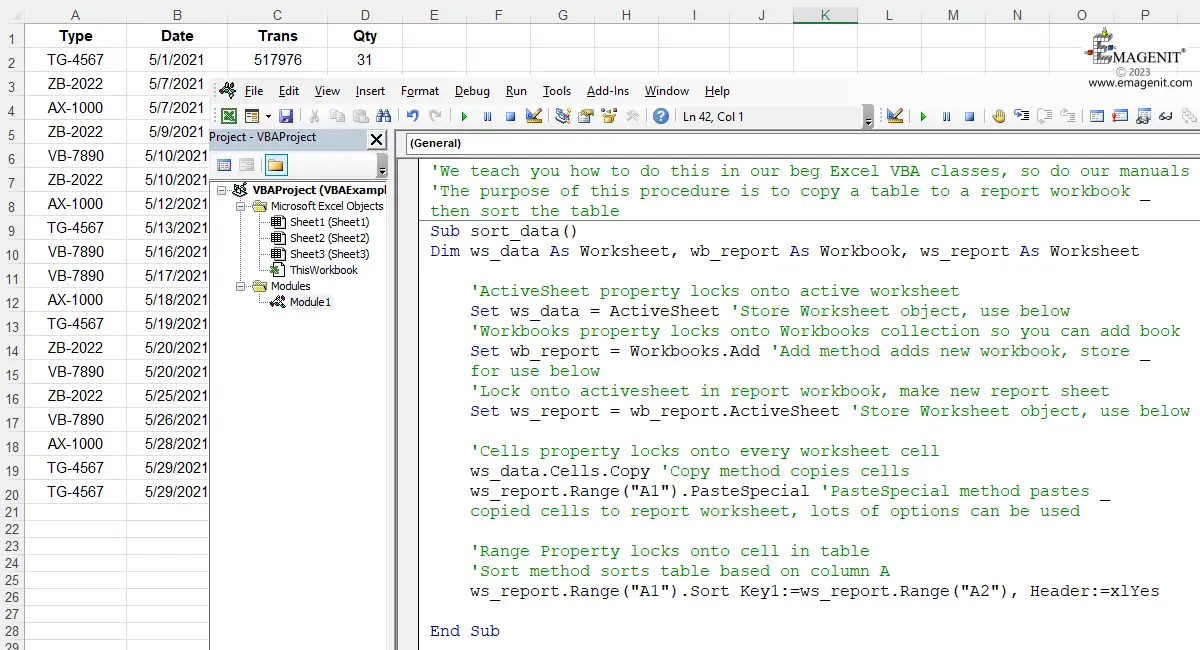
Task: Click Break pause icon in Standard toolbar
Action: (x=487, y=116)
